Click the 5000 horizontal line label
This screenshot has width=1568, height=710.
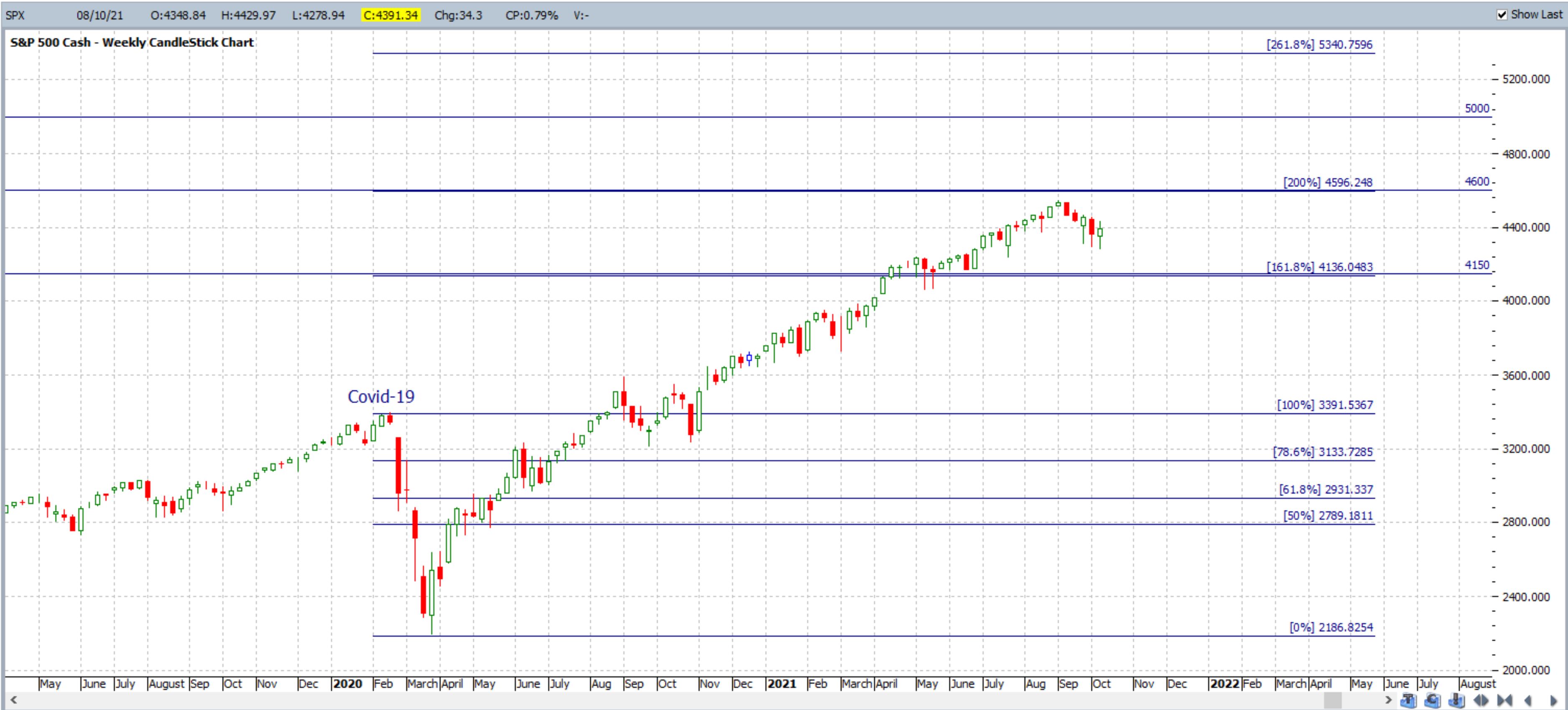pyautogui.click(x=1477, y=108)
